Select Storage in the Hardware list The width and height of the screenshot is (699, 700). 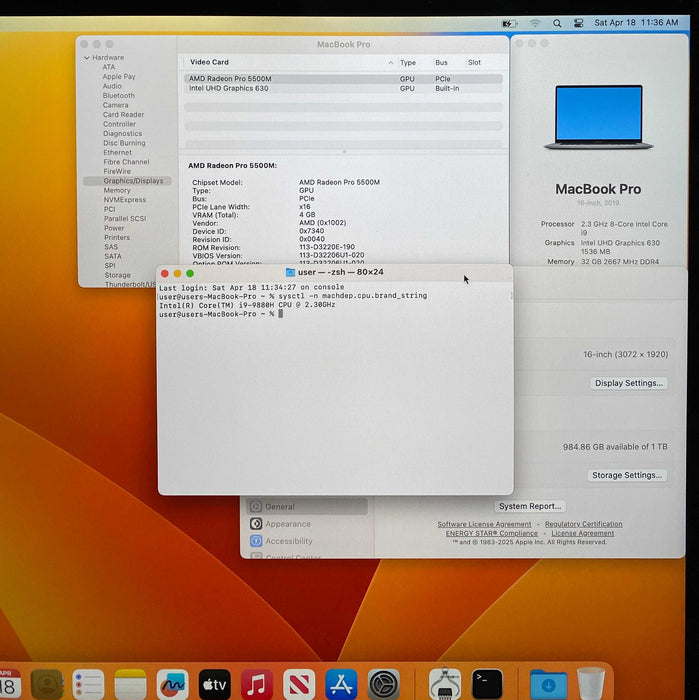(x=117, y=275)
